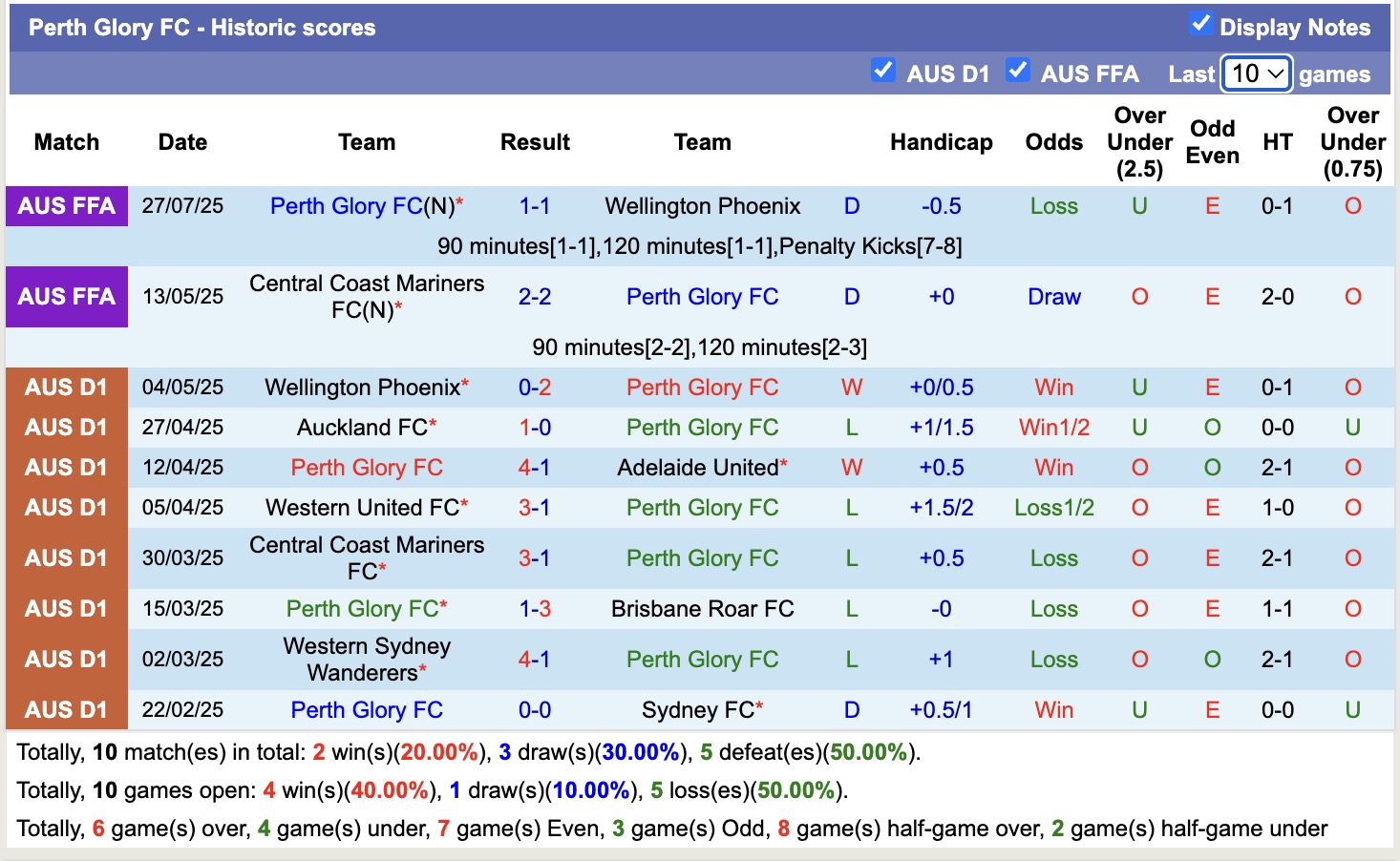Click the AUS FFA badge on the 27/07/25 row
Viewport: 1400px width, 861px height.
[66, 205]
